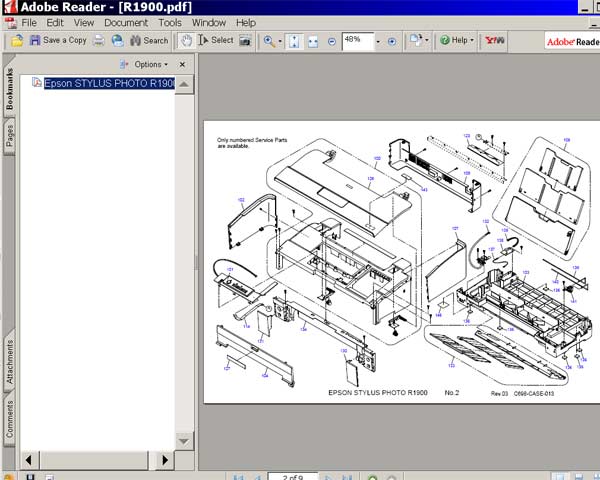Open the rotate view dropdown arrow
The width and height of the screenshot is (600, 480).
click(x=427, y=40)
